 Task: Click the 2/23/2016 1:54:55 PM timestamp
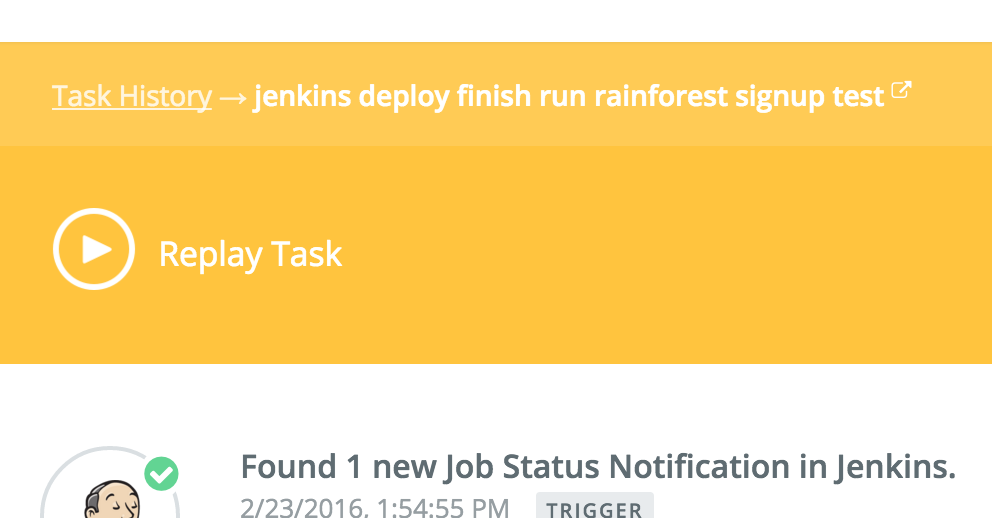(x=375, y=507)
